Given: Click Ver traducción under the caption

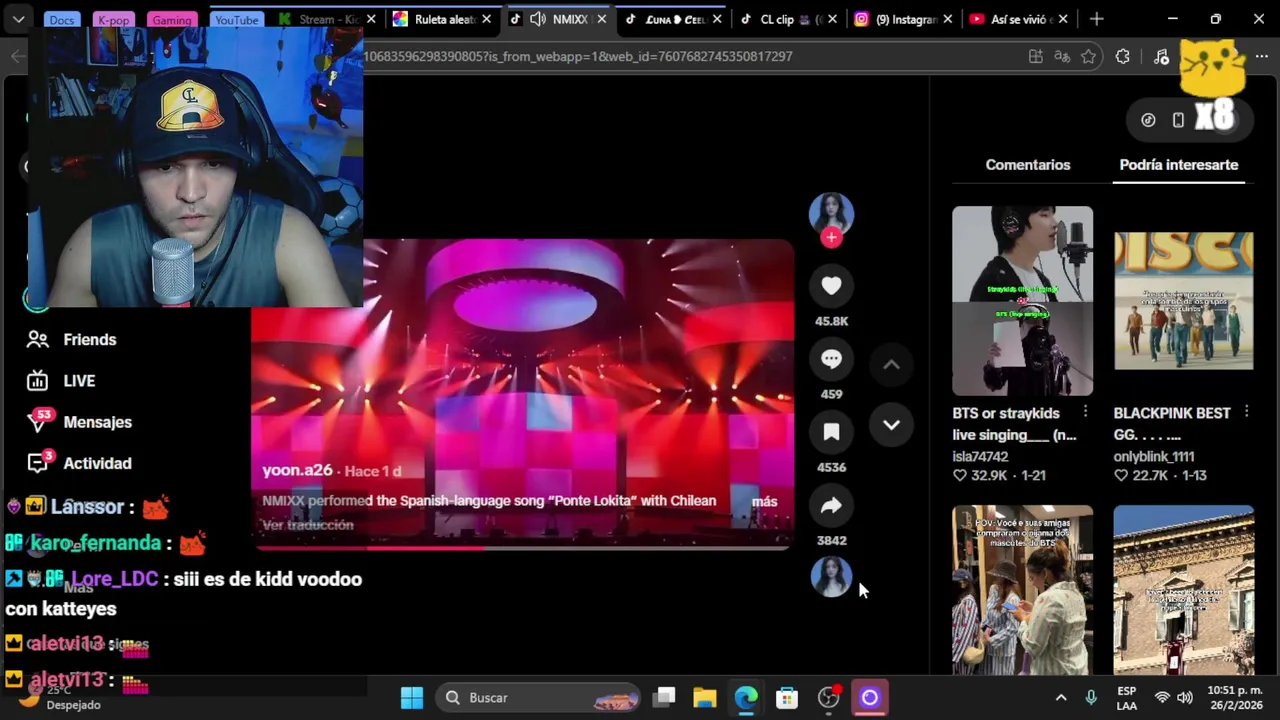Looking at the screenshot, I should [308, 525].
